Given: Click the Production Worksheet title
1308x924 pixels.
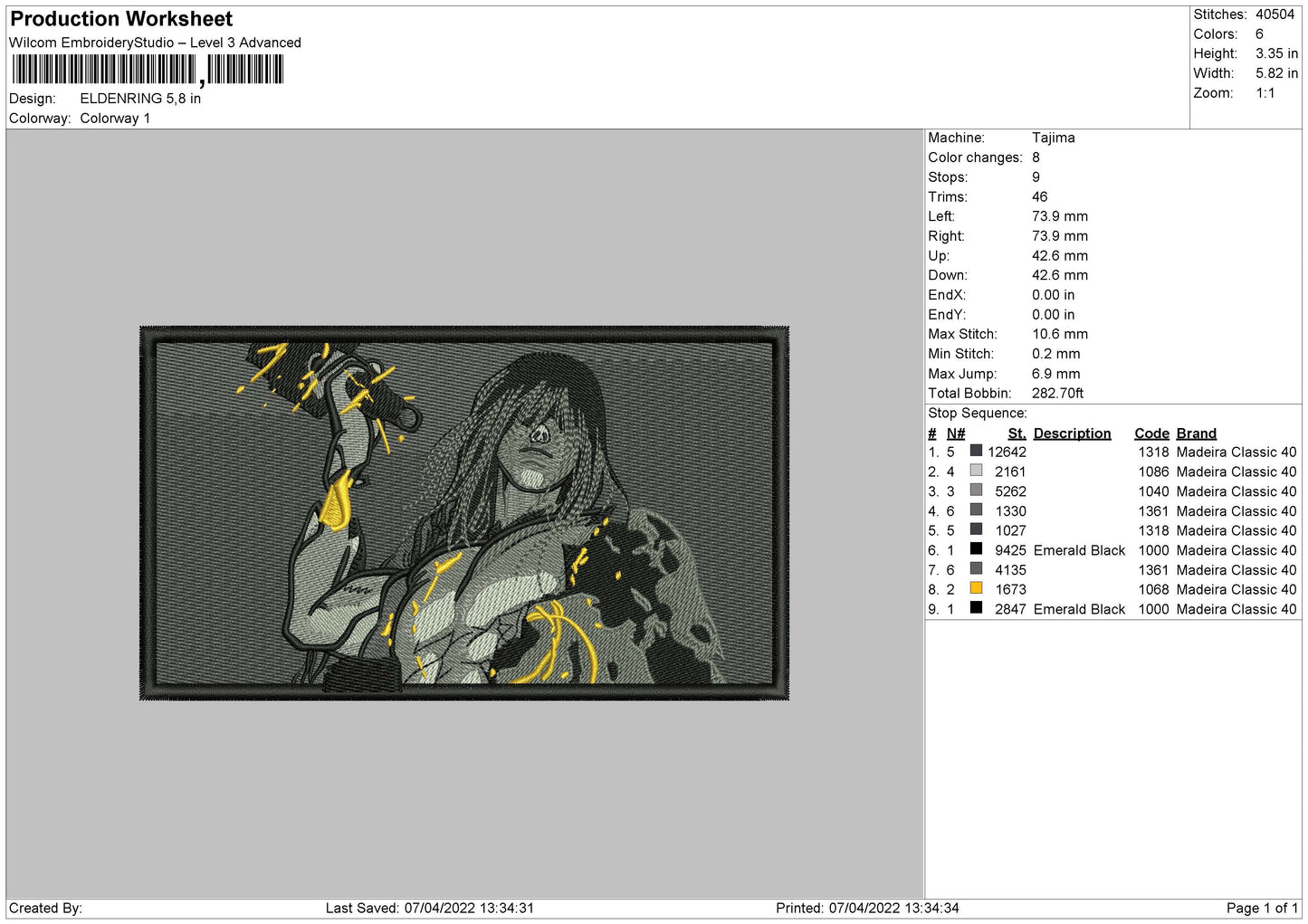Looking at the screenshot, I should (x=121, y=19).
